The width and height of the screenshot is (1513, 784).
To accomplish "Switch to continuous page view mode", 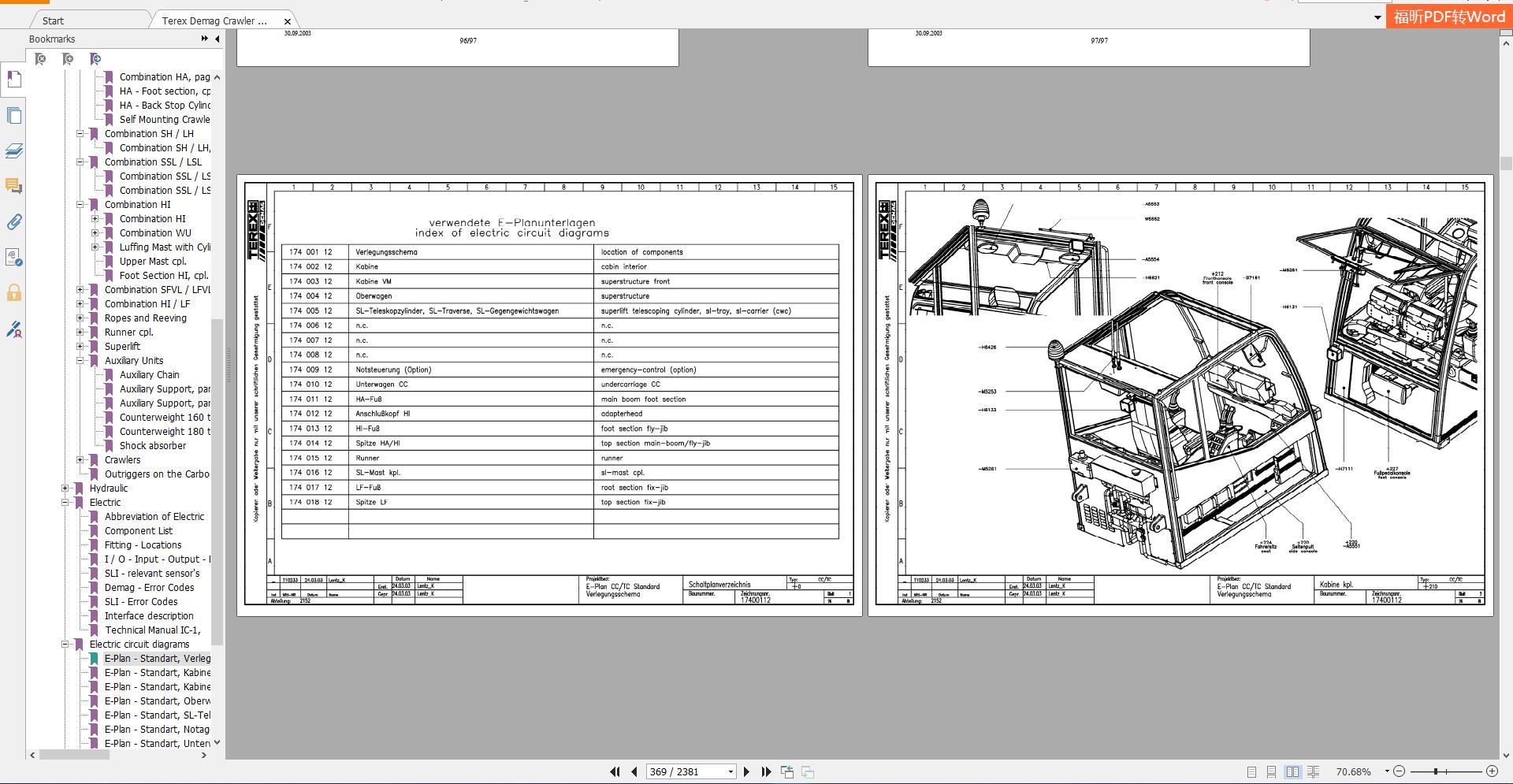I will click(x=1271, y=772).
